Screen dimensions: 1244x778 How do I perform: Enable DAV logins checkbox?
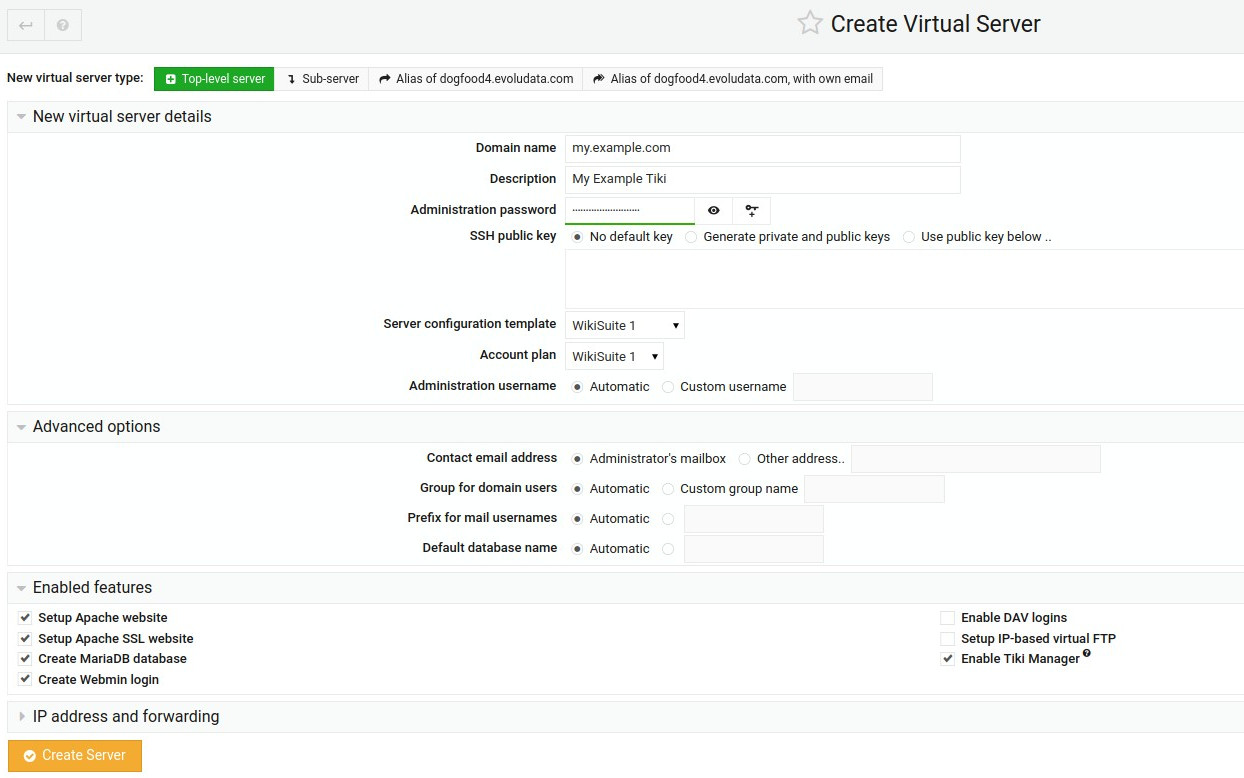(x=947, y=618)
